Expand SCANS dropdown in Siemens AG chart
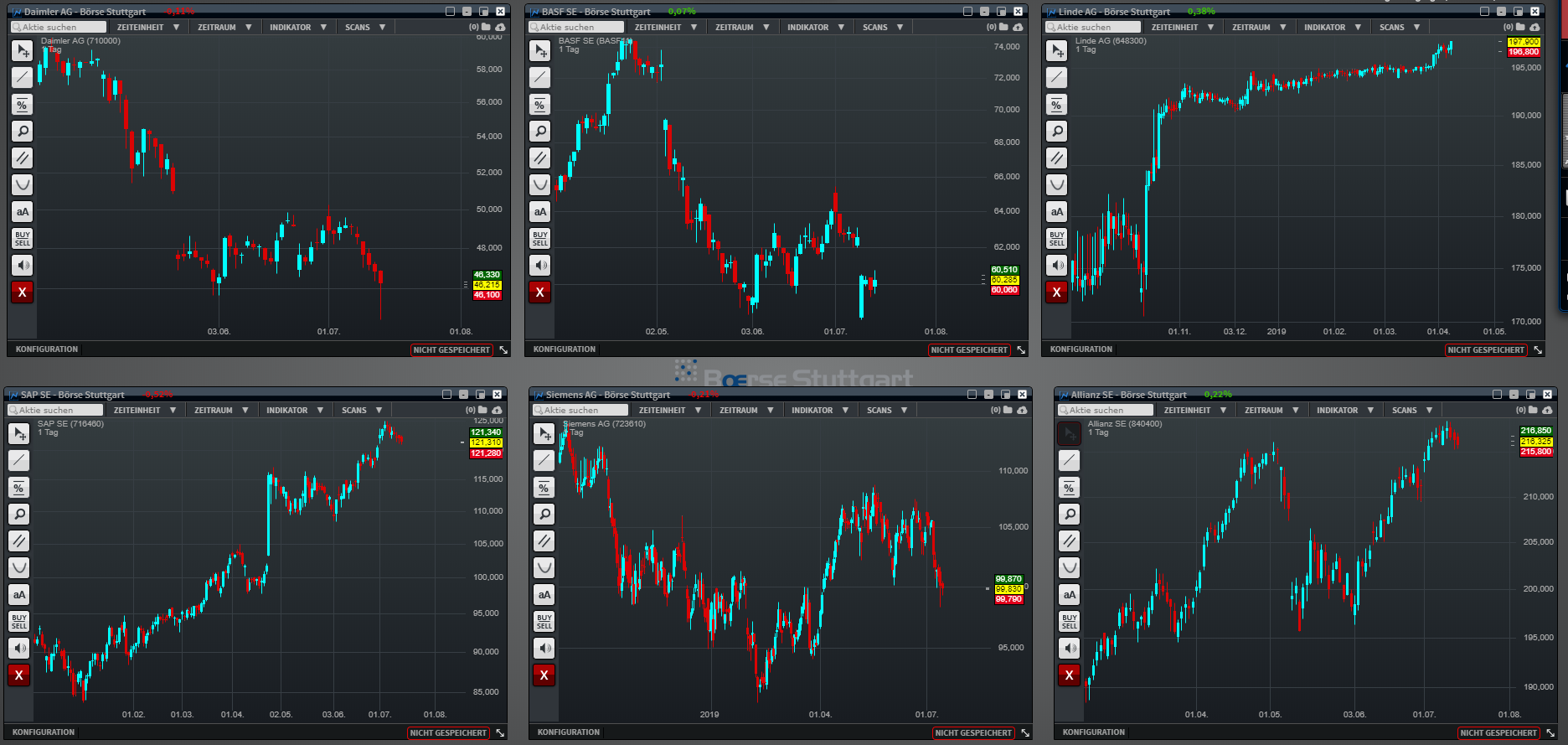The image size is (1568, 745). coord(887,410)
